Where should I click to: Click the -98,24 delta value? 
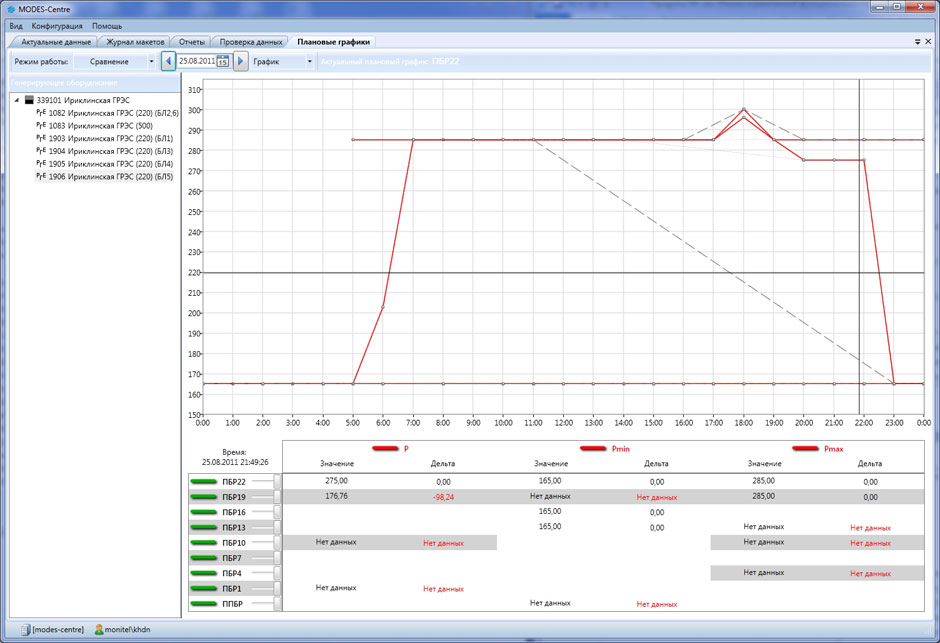click(x=443, y=497)
